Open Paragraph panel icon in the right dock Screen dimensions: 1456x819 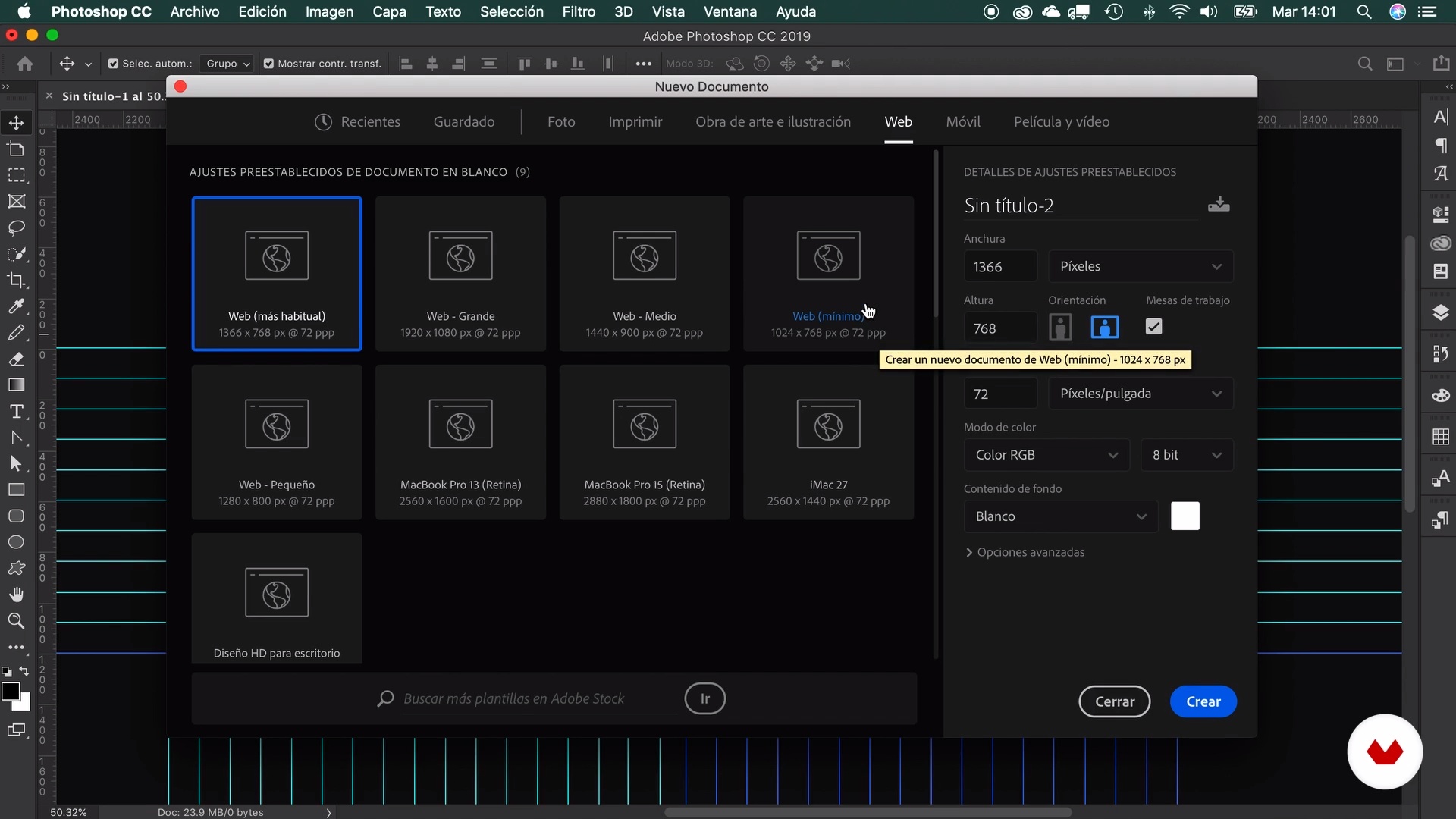tap(1441, 145)
